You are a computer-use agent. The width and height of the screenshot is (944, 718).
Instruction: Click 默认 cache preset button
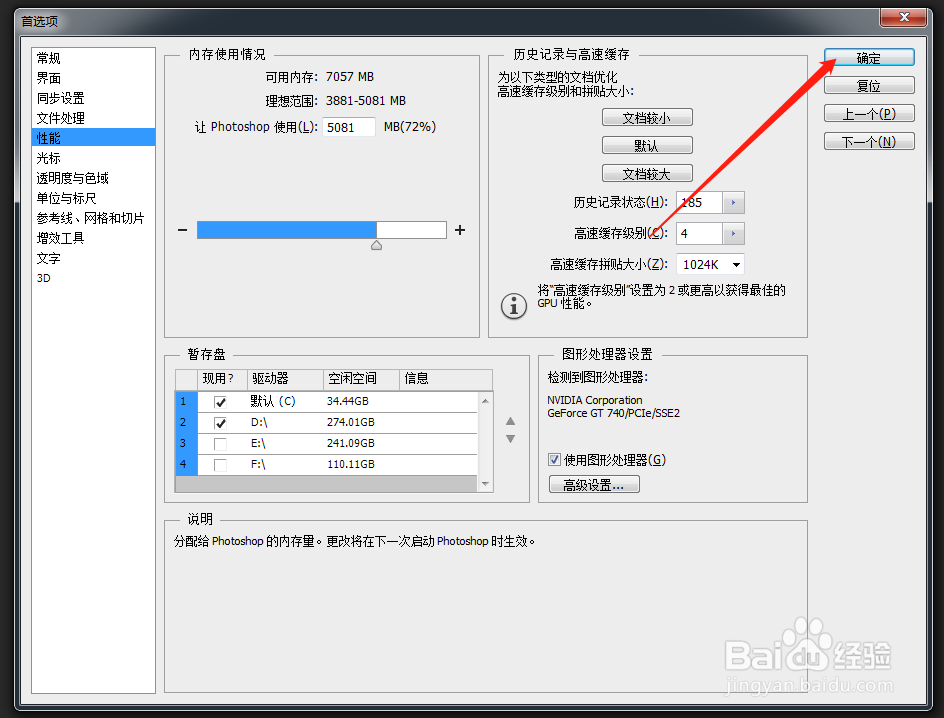[x=647, y=145]
